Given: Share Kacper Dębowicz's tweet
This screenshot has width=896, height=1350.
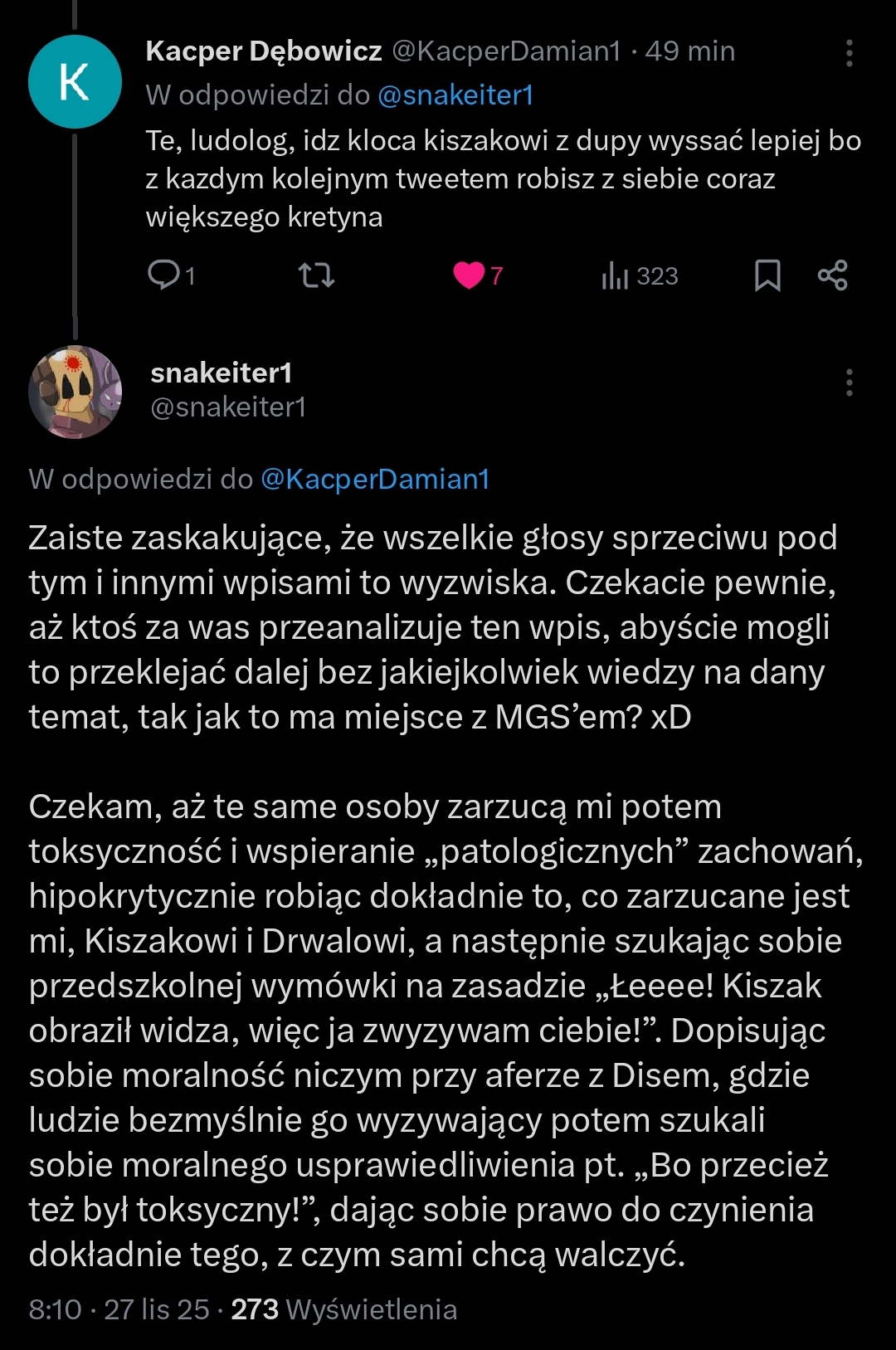Looking at the screenshot, I should (x=832, y=275).
